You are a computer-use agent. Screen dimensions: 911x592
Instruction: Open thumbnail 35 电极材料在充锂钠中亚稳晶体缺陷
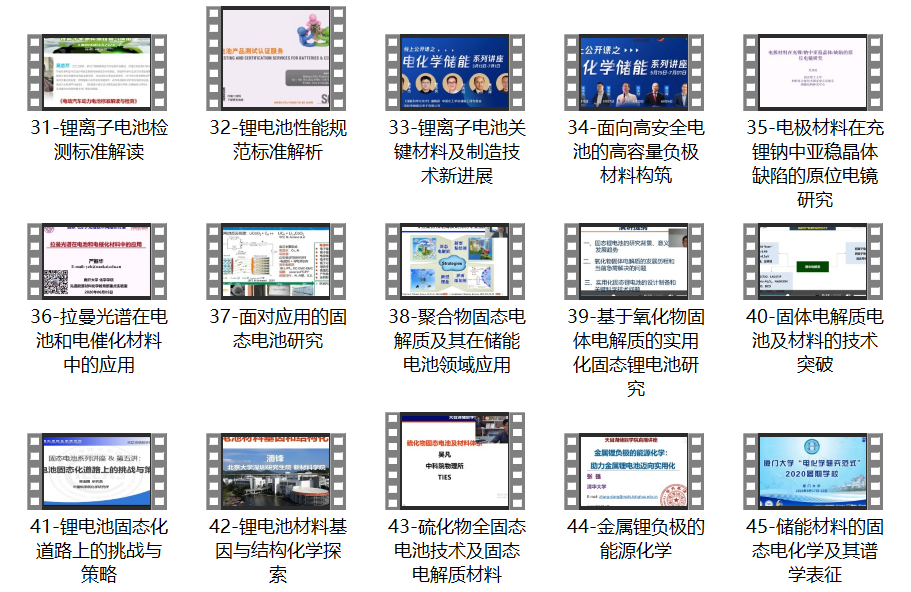pyautogui.click(x=813, y=72)
